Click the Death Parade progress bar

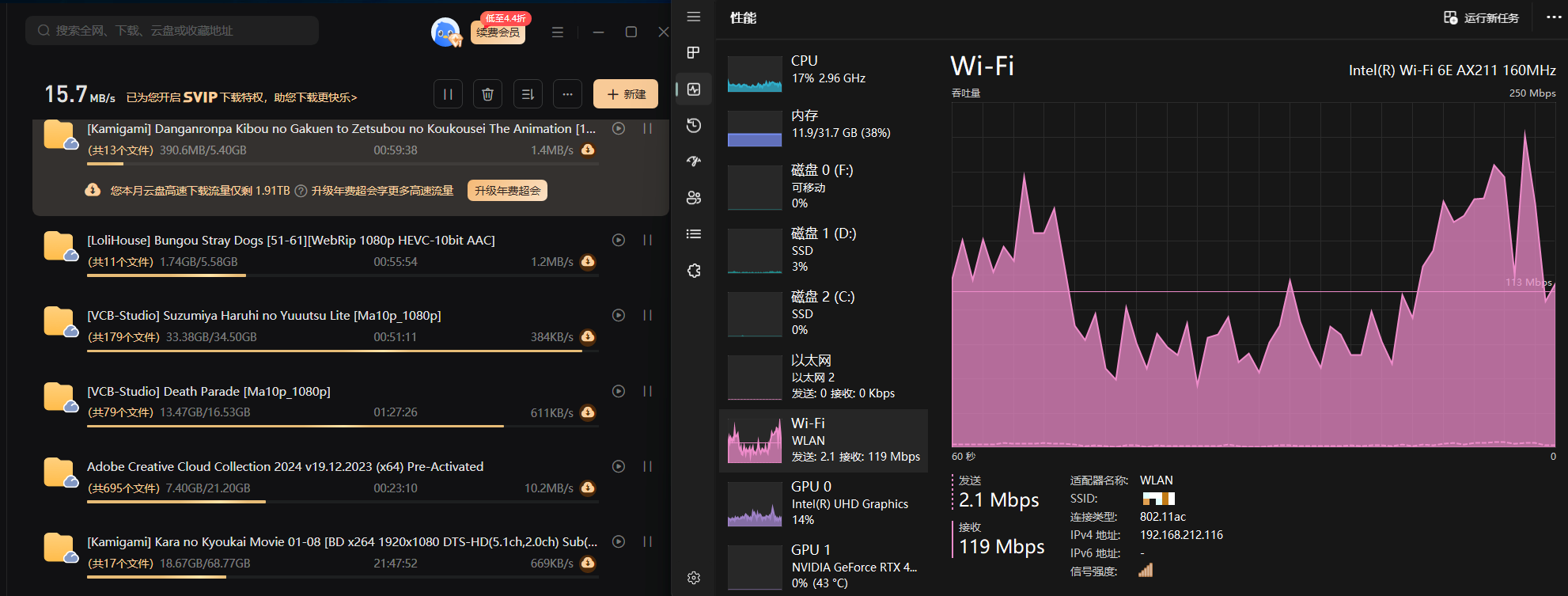(x=343, y=427)
